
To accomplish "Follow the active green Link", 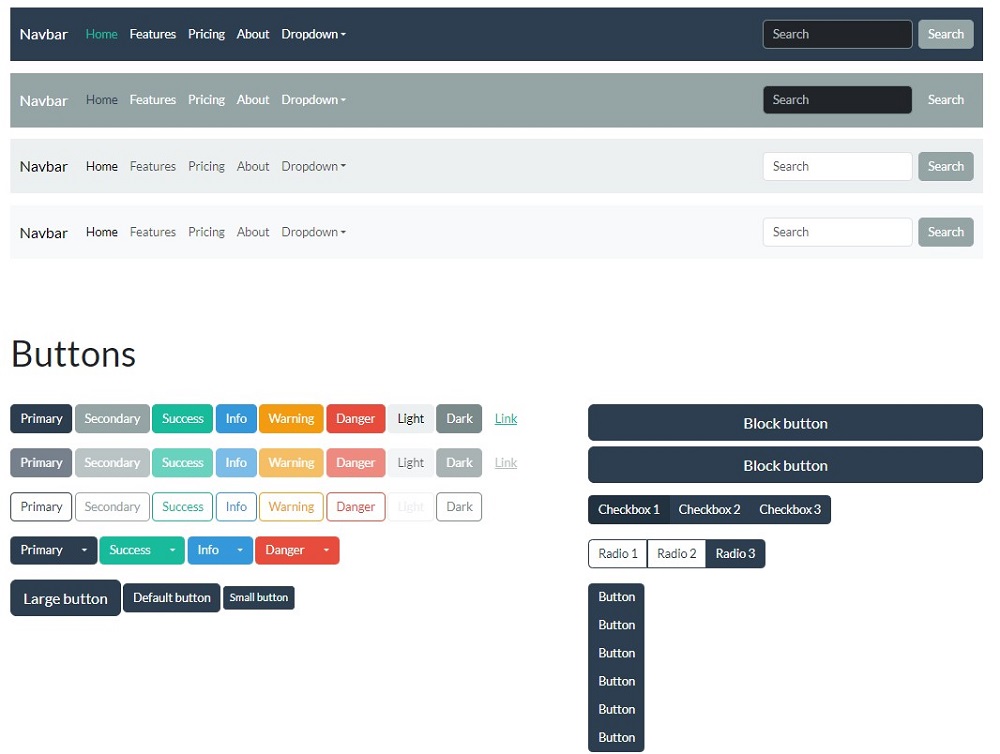I will (506, 419).
